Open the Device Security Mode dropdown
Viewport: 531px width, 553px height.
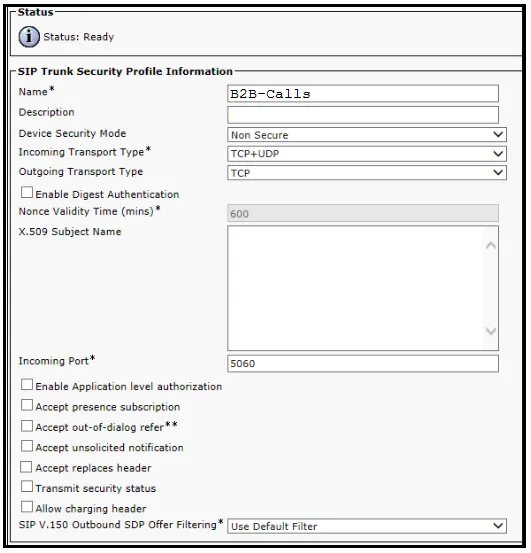click(x=367, y=135)
